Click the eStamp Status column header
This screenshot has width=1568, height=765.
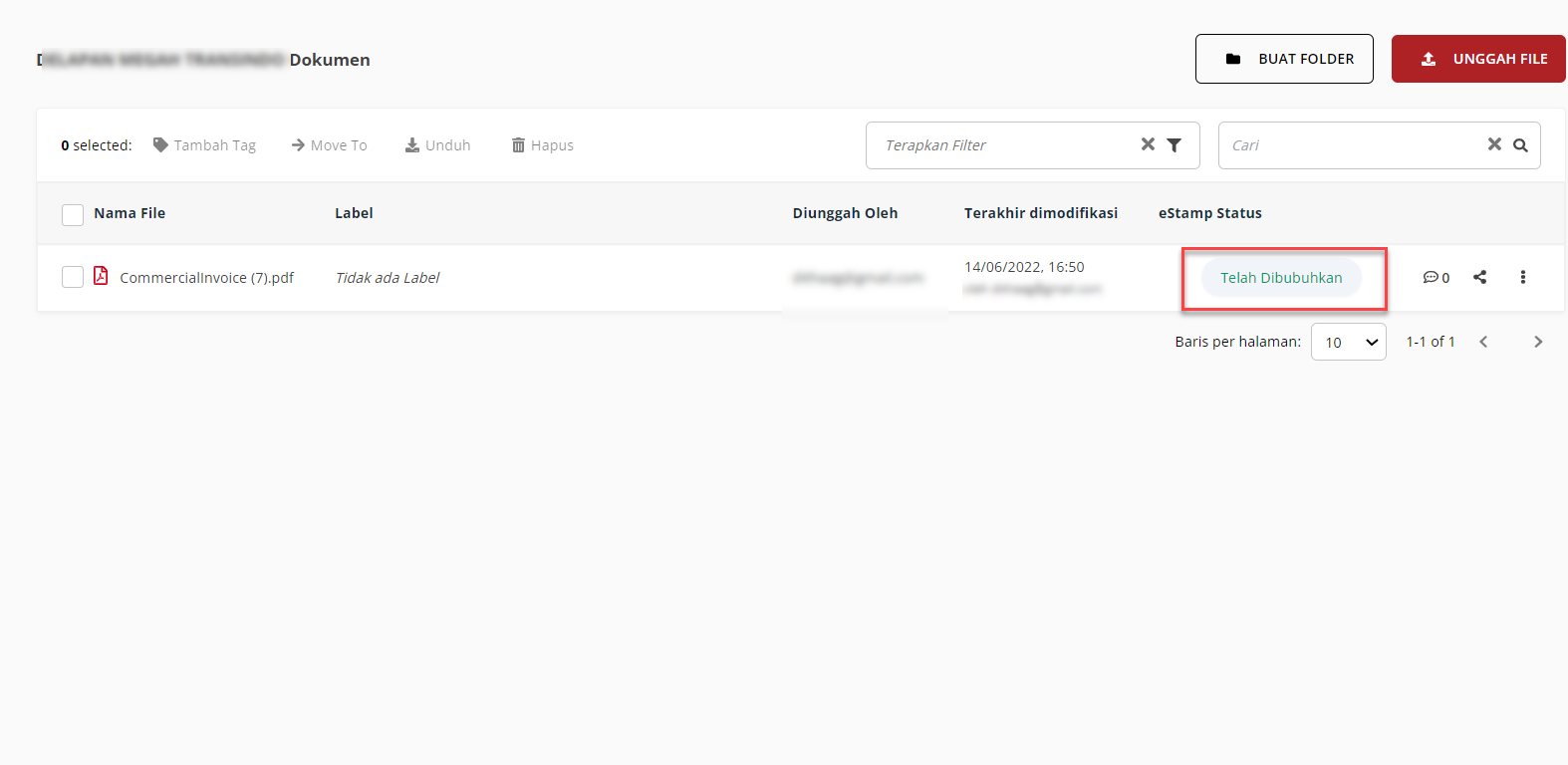coord(1210,213)
